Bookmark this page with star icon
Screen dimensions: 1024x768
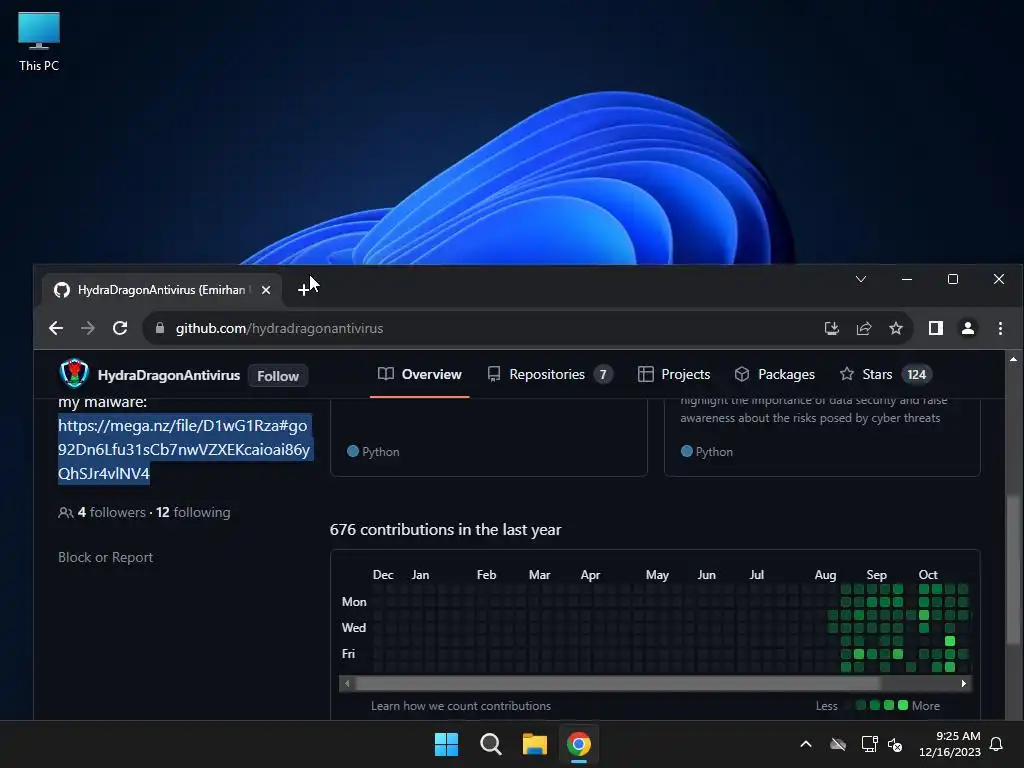point(896,328)
